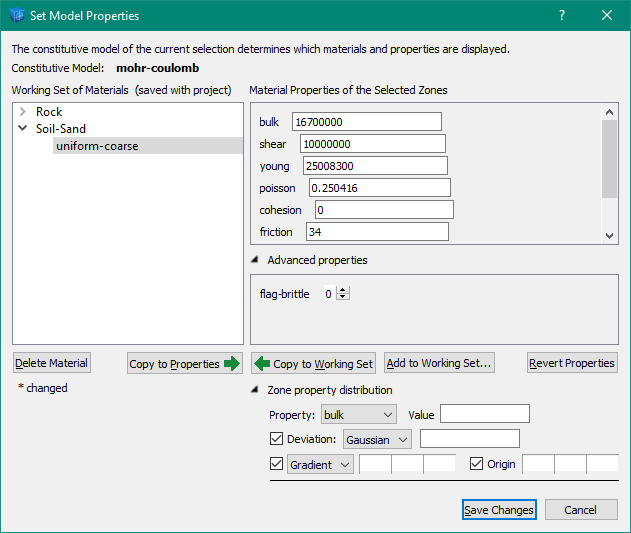This screenshot has width=631, height=533.
Task: Select the uniform-coarse material
Action: pyautogui.click(x=97, y=146)
